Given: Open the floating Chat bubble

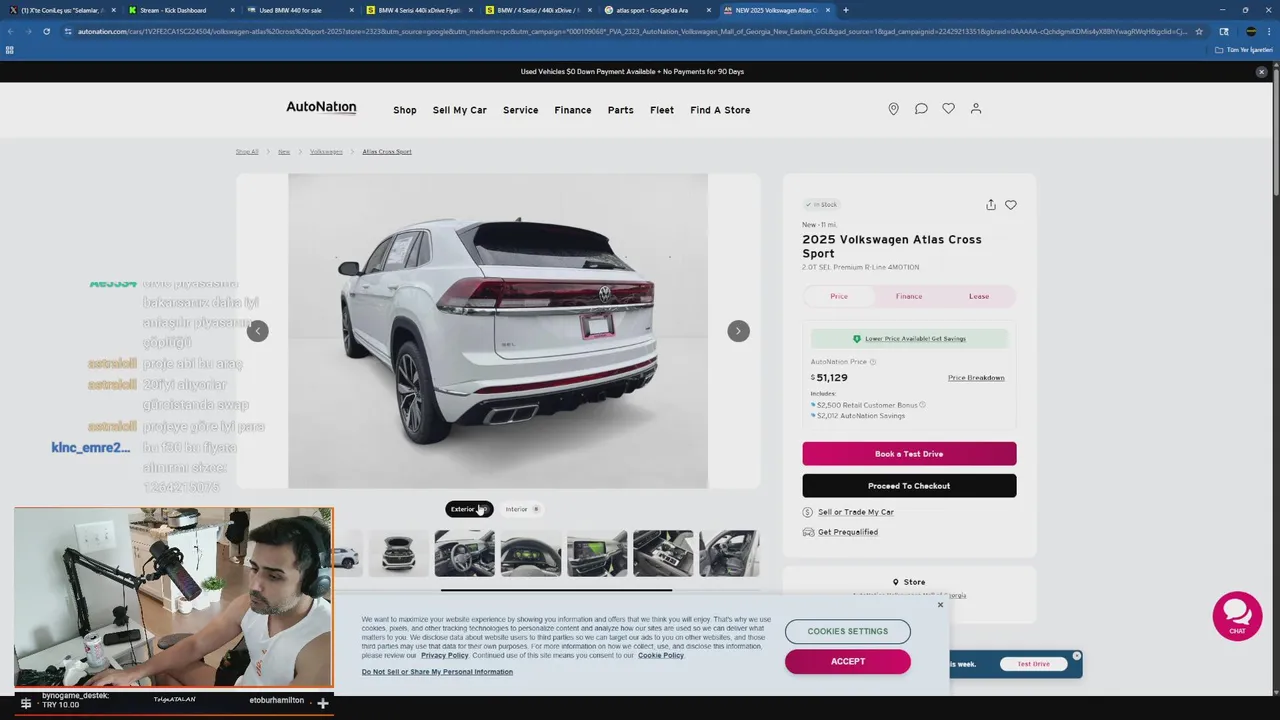Looking at the screenshot, I should point(1237,615).
